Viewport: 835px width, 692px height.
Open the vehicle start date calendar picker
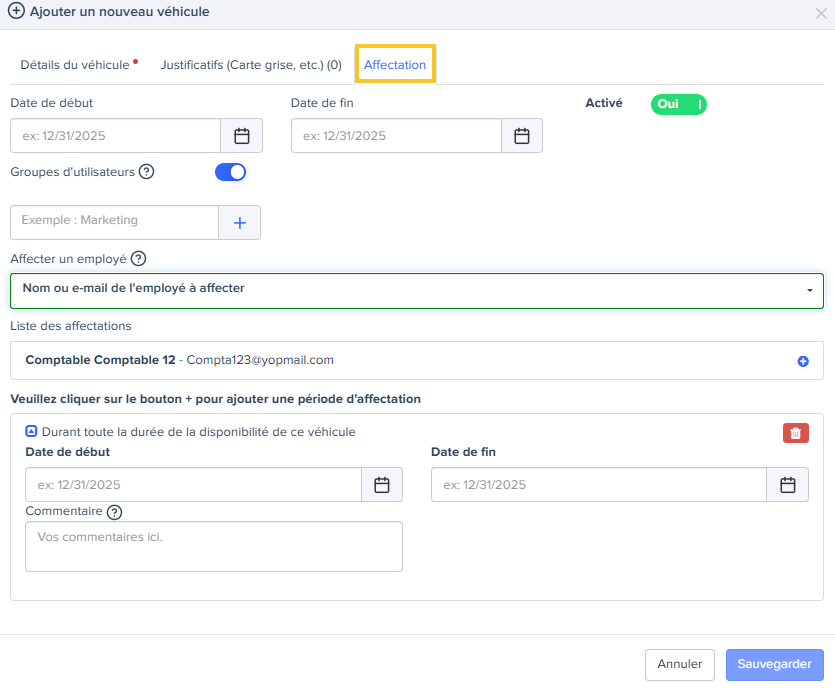click(x=241, y=136)
